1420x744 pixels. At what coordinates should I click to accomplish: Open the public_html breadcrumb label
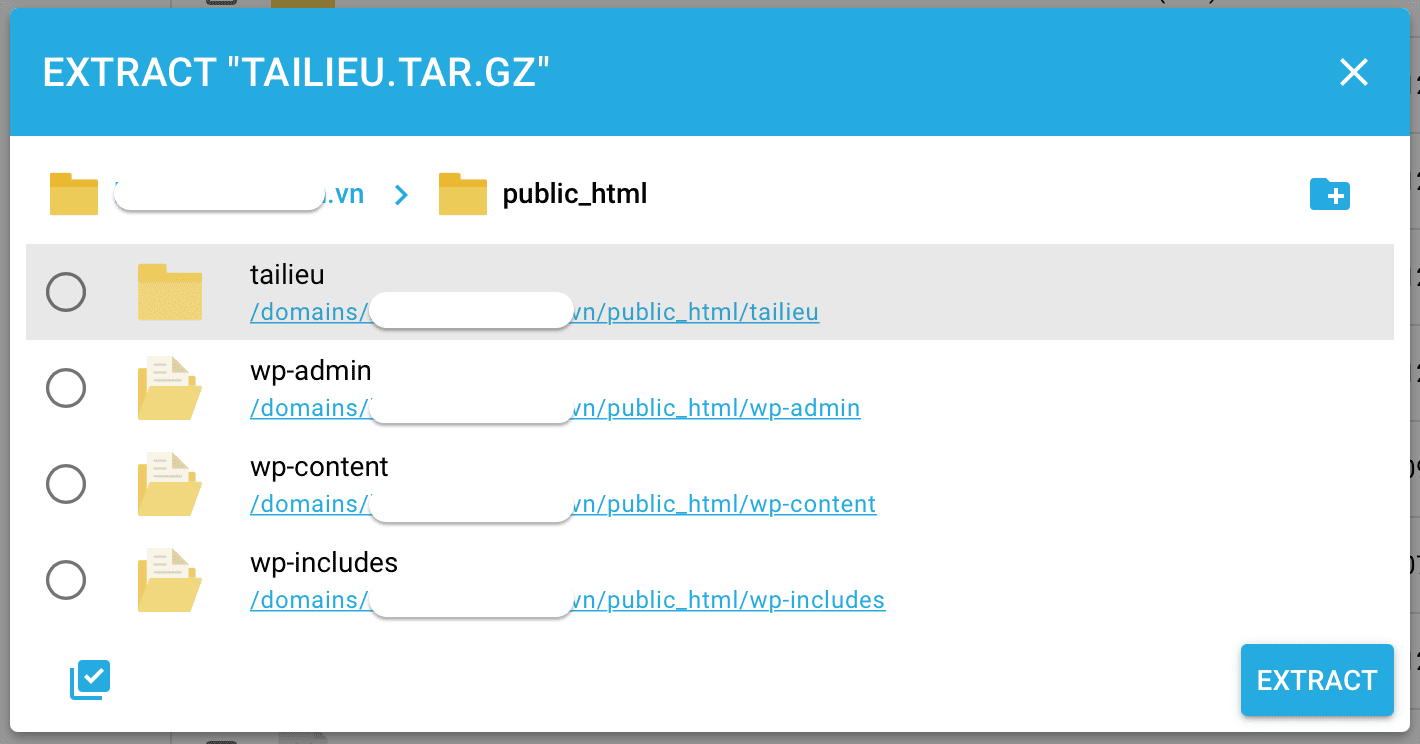coord(575,194)
